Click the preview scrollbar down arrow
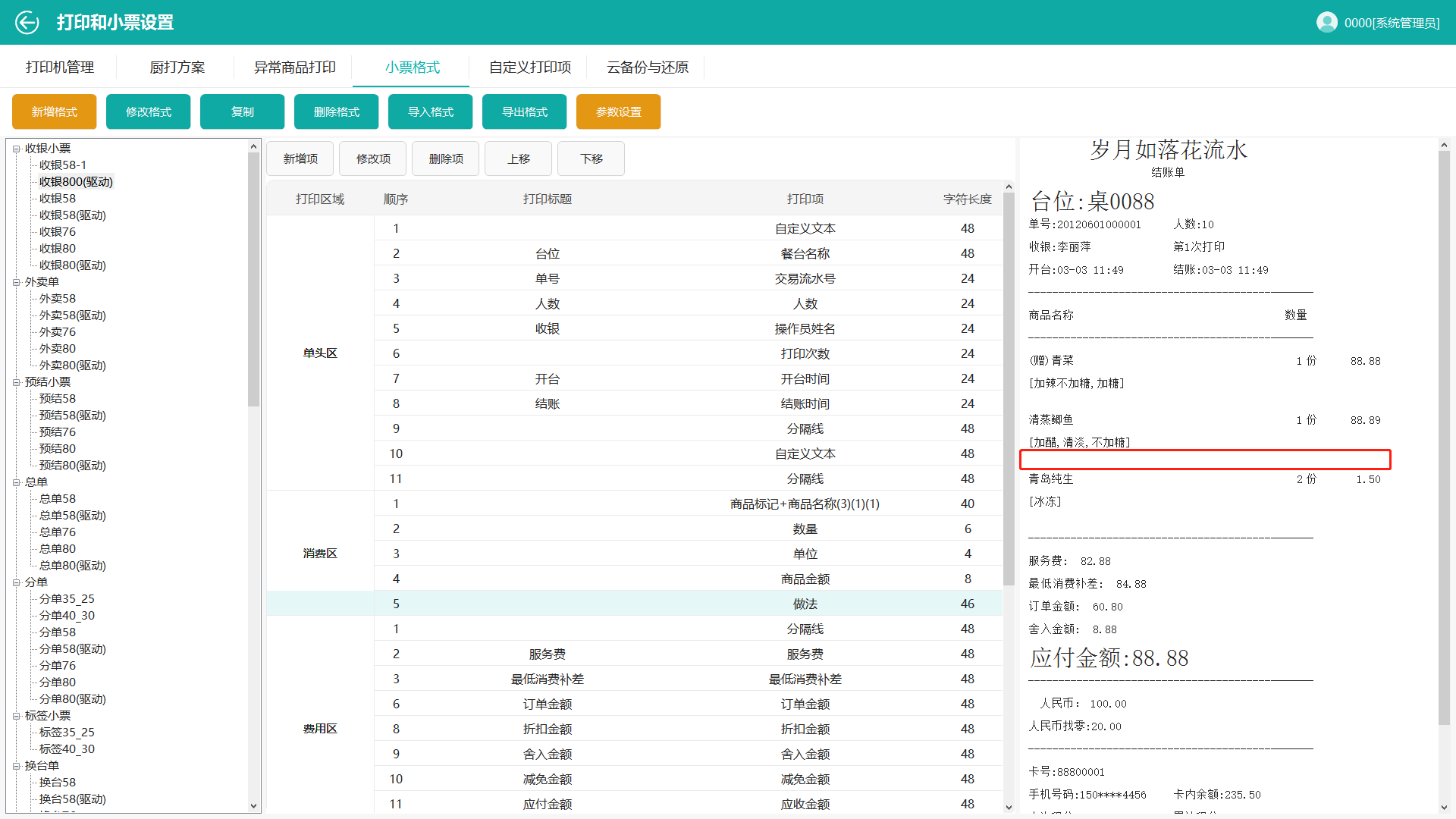The width and height of the screenshot is (1456, 819). [x=1444, y=808]
